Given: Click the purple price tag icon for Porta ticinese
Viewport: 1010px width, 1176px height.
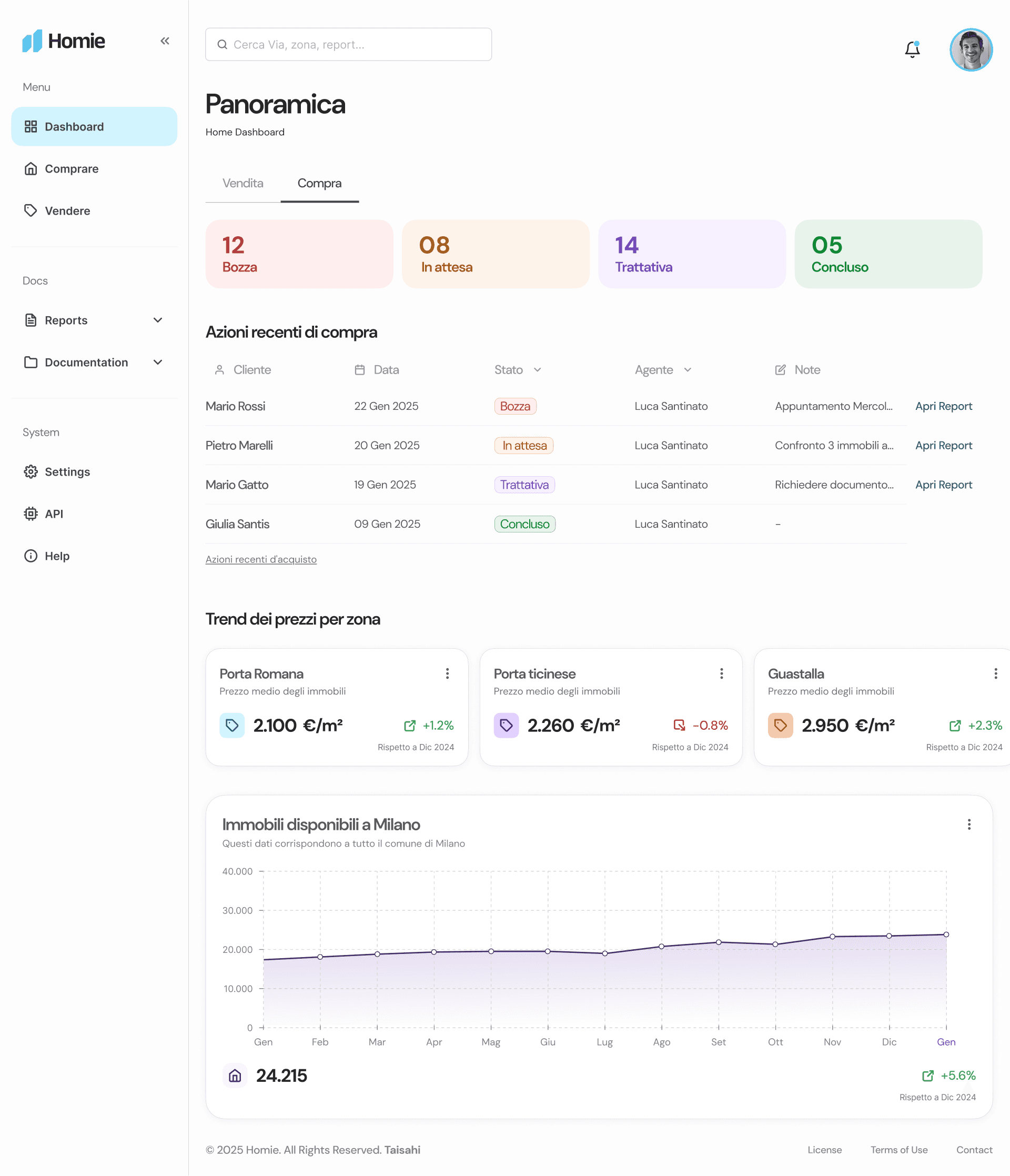Looking at the screenshot, I should click(x=506, y=726).
